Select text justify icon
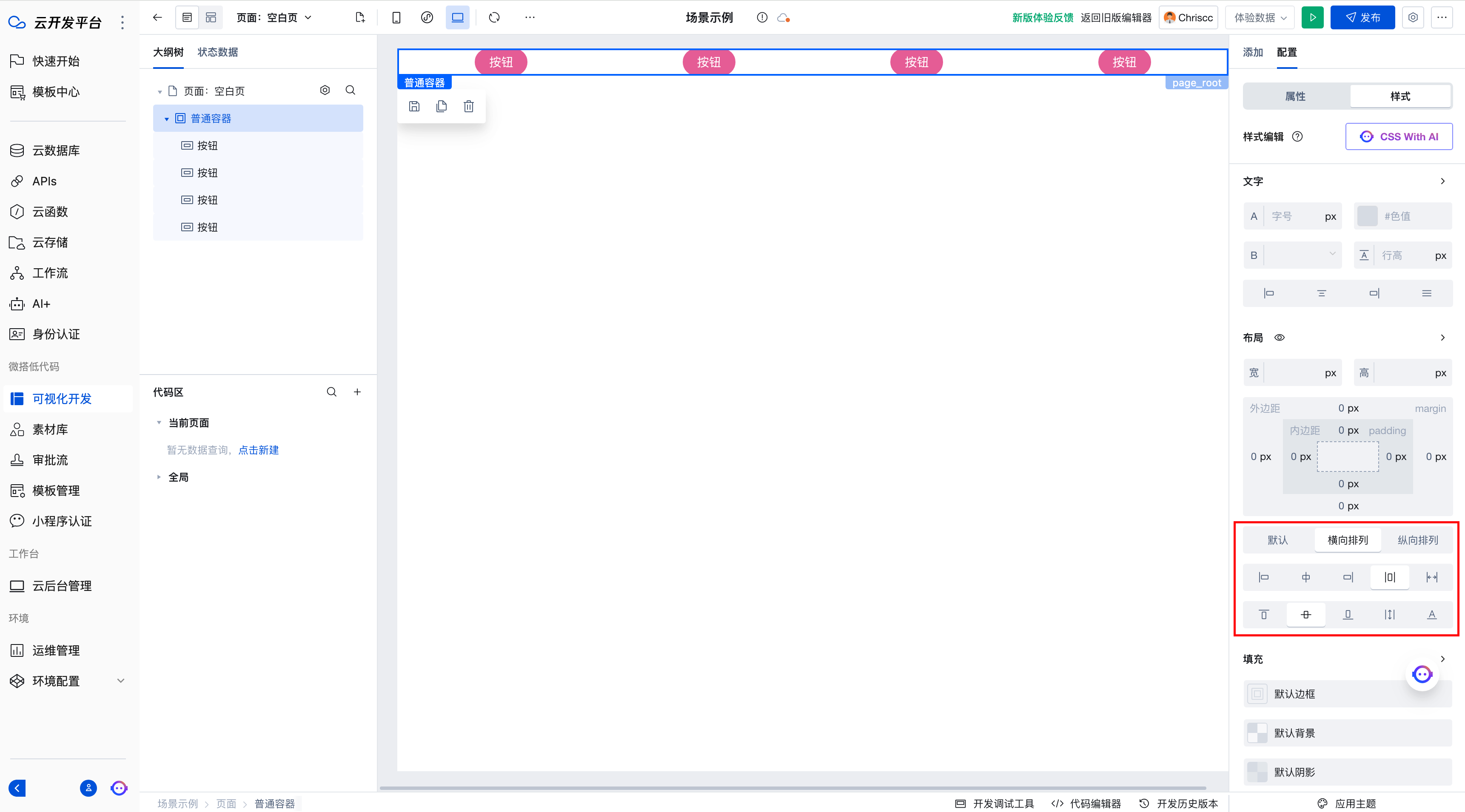 tap(1426, 293)
